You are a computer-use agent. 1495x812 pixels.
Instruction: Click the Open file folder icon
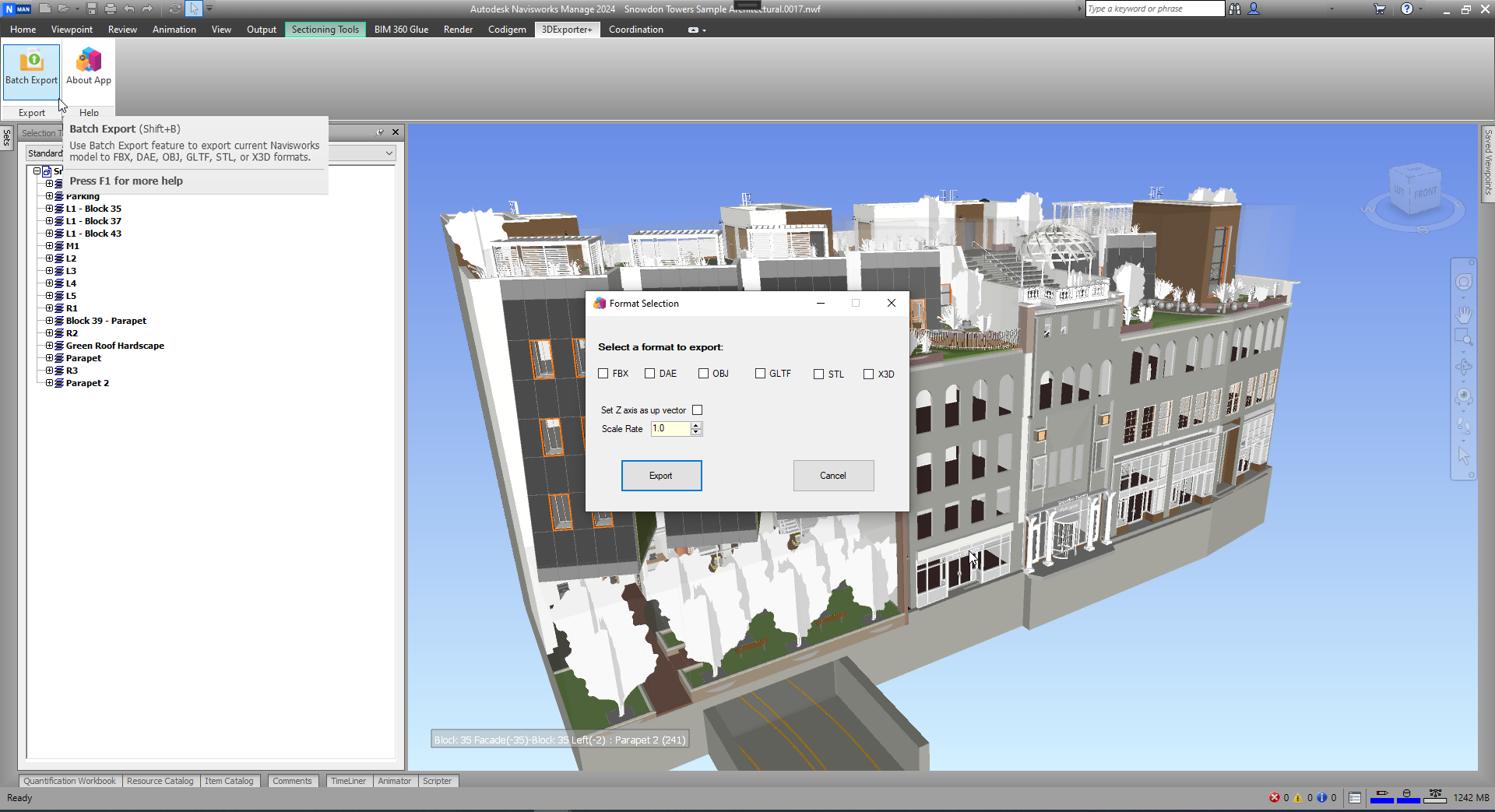click(63, 9)
